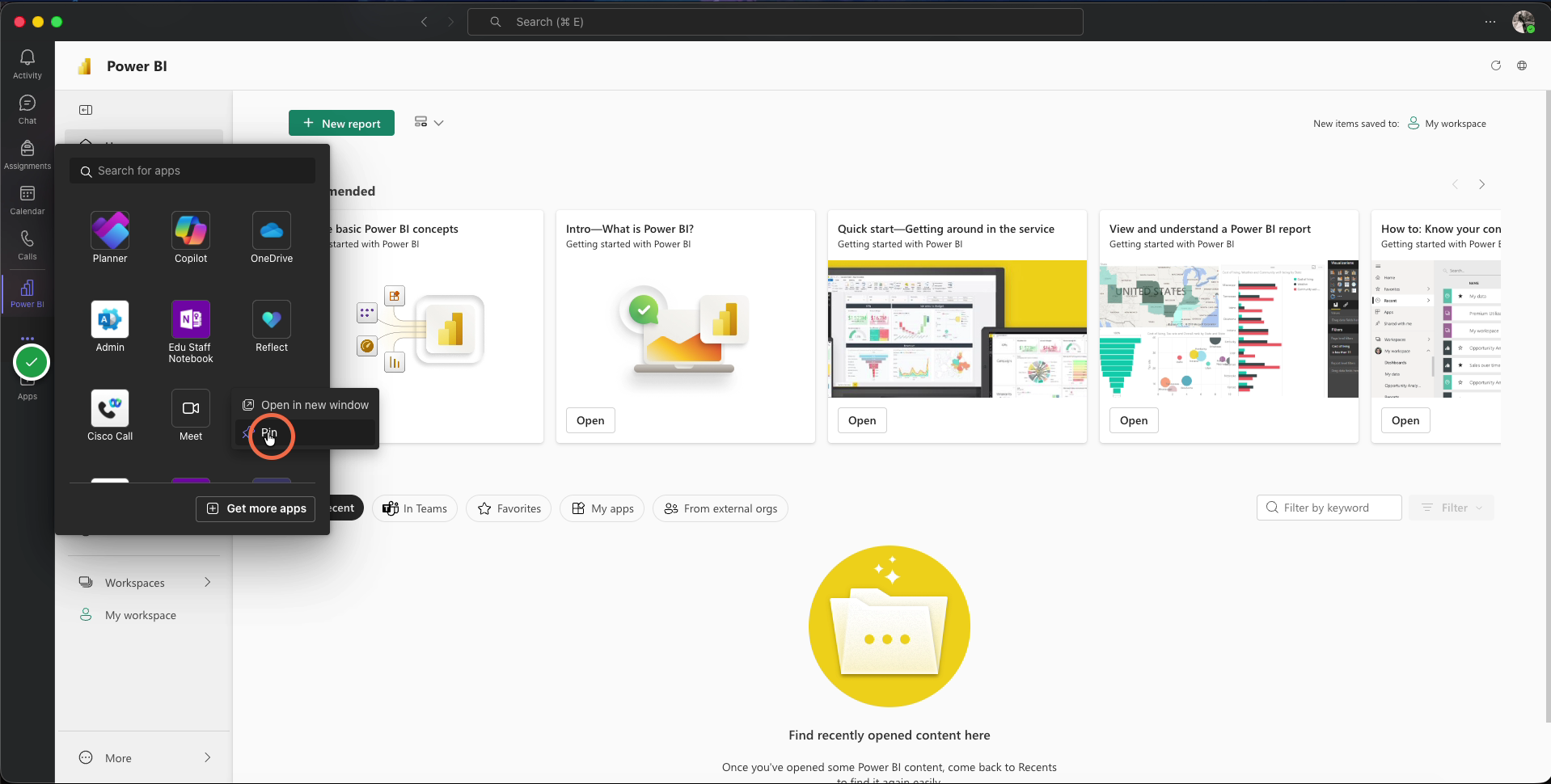This screenshot has height=784, width=1551.
Task: Launch the Edu Staff Notebook app
Action: (x=191, y=320)
